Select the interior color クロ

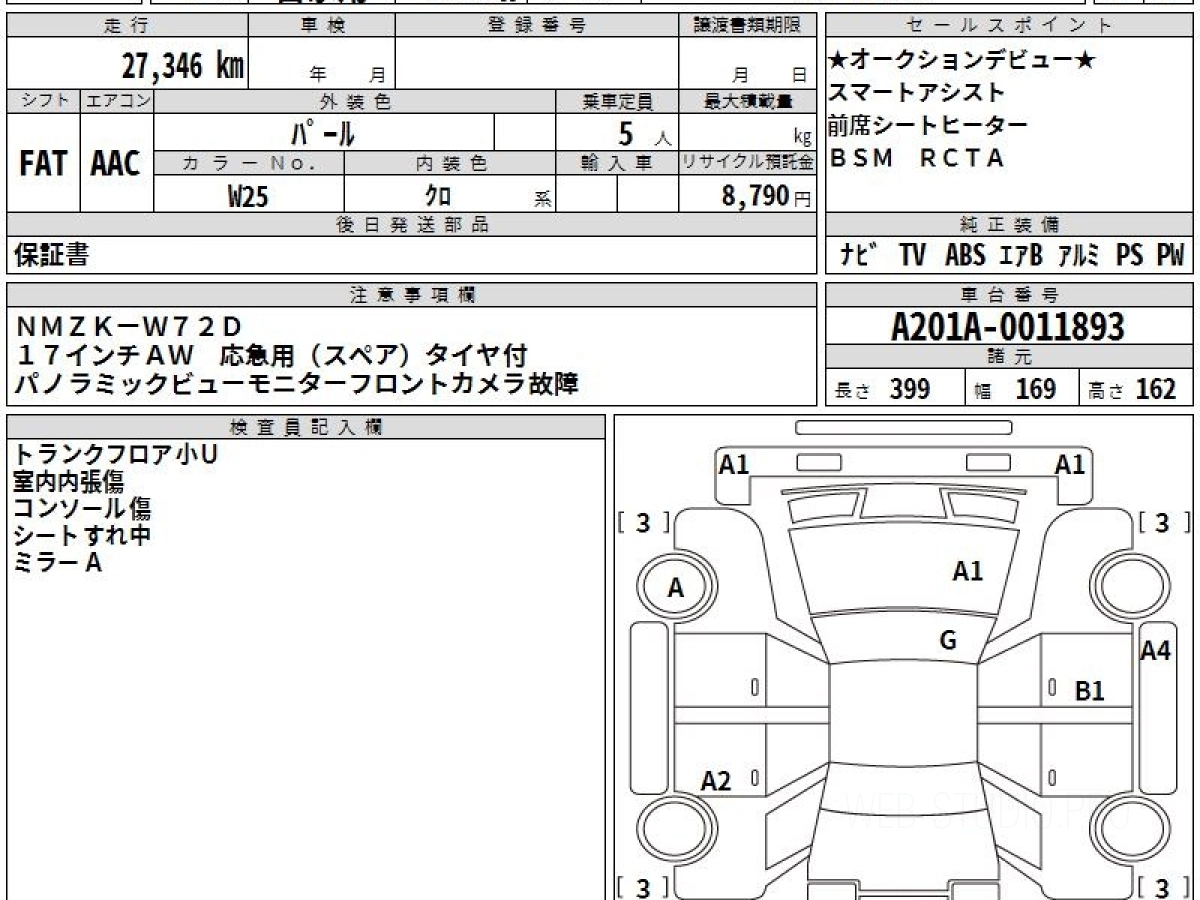(438, 195)
